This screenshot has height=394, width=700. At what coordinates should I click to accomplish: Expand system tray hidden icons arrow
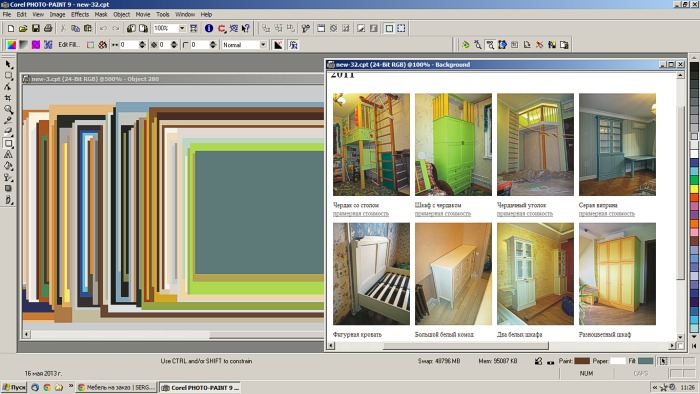click(x=655, y=387)
